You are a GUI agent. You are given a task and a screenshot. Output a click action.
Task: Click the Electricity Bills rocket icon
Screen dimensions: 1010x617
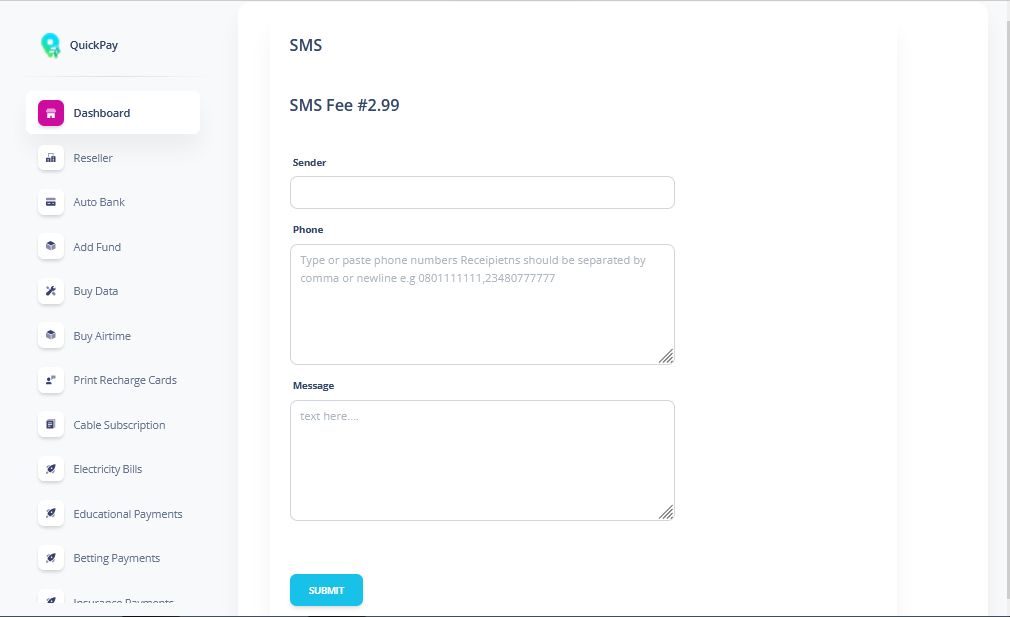(51, 469)
